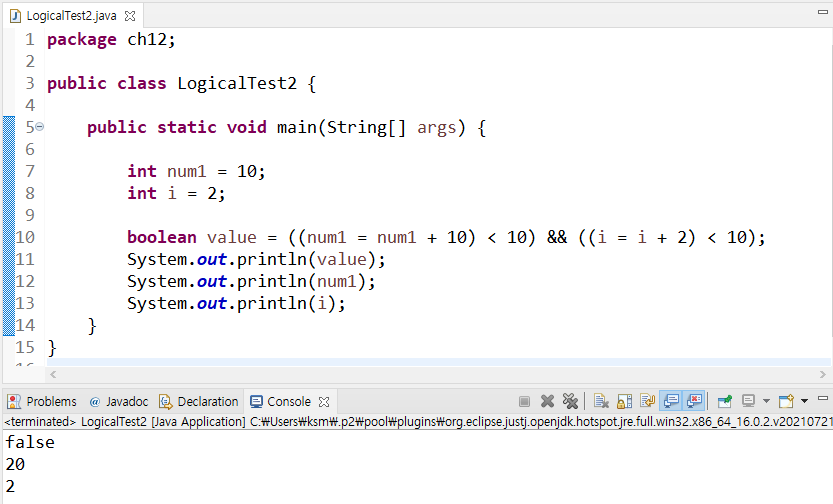Open the Open Console dropdown arrow
The width and height of the screenshot is (833, 504).
coord(804,401)
